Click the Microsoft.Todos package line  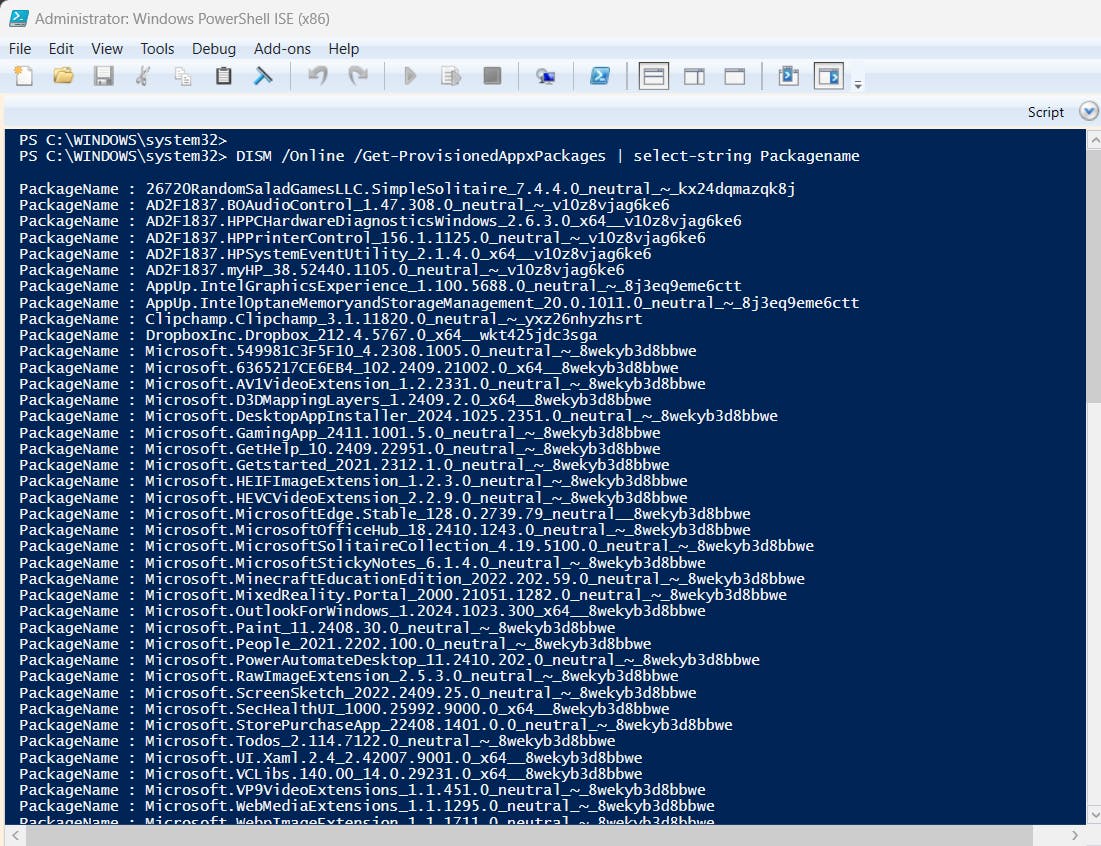pyautogui.click(x=317, y=741)
